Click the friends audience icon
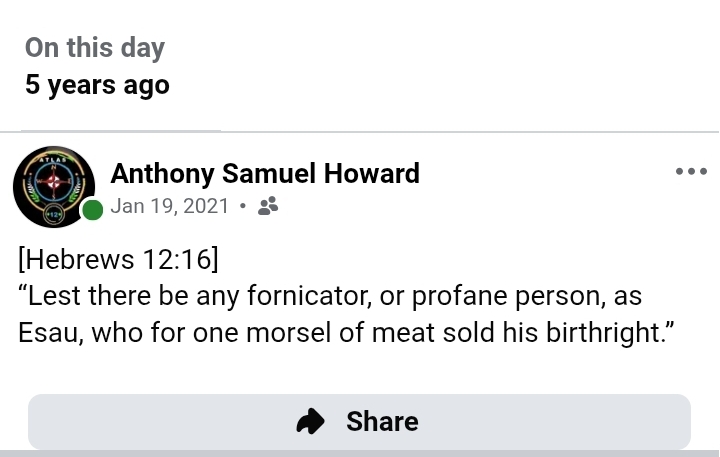720x457 pixels. (268, 207)
